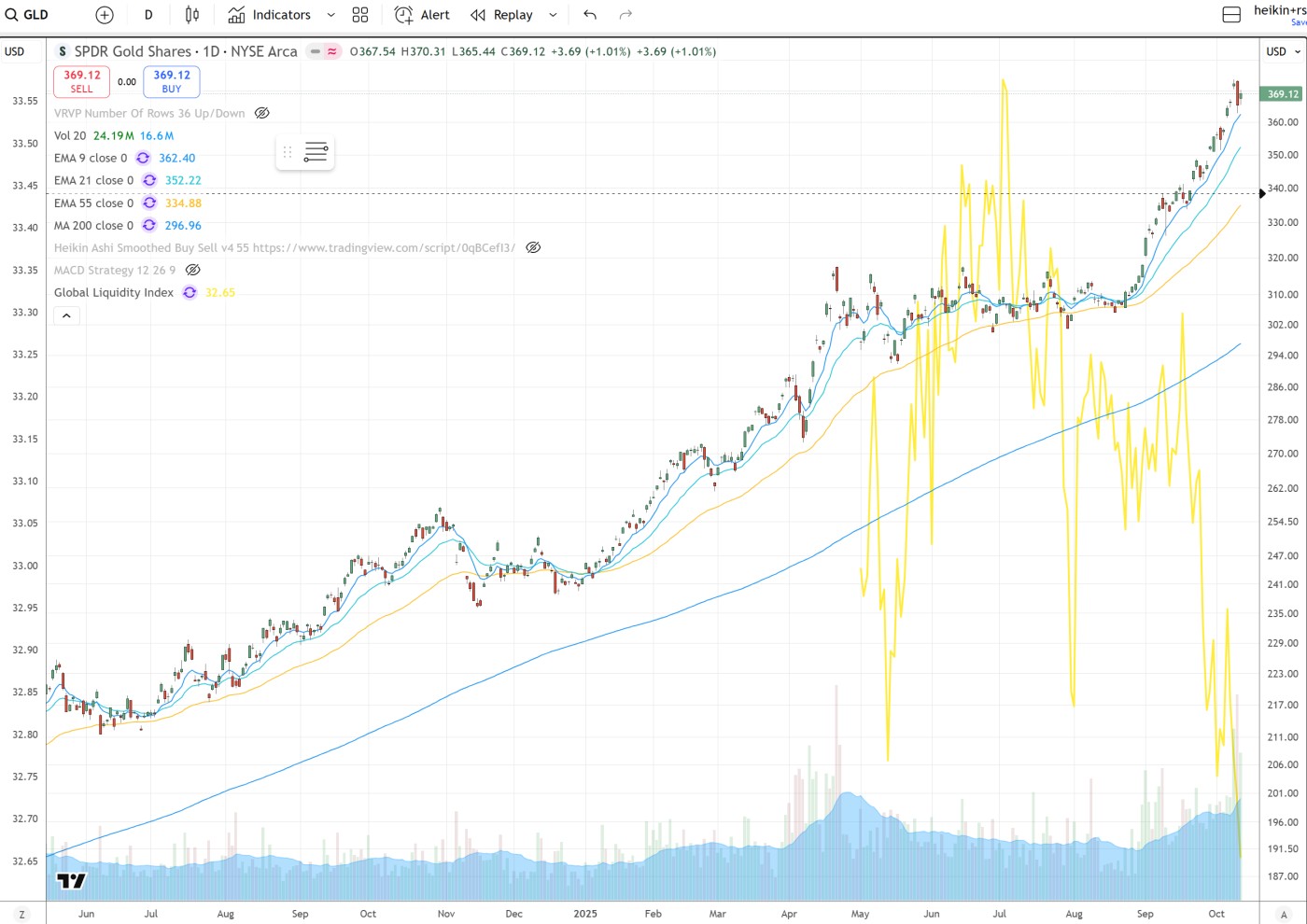Click the floating toolbar's lines icon
This screenshot has width=1307, height=924.
[316, 152]
